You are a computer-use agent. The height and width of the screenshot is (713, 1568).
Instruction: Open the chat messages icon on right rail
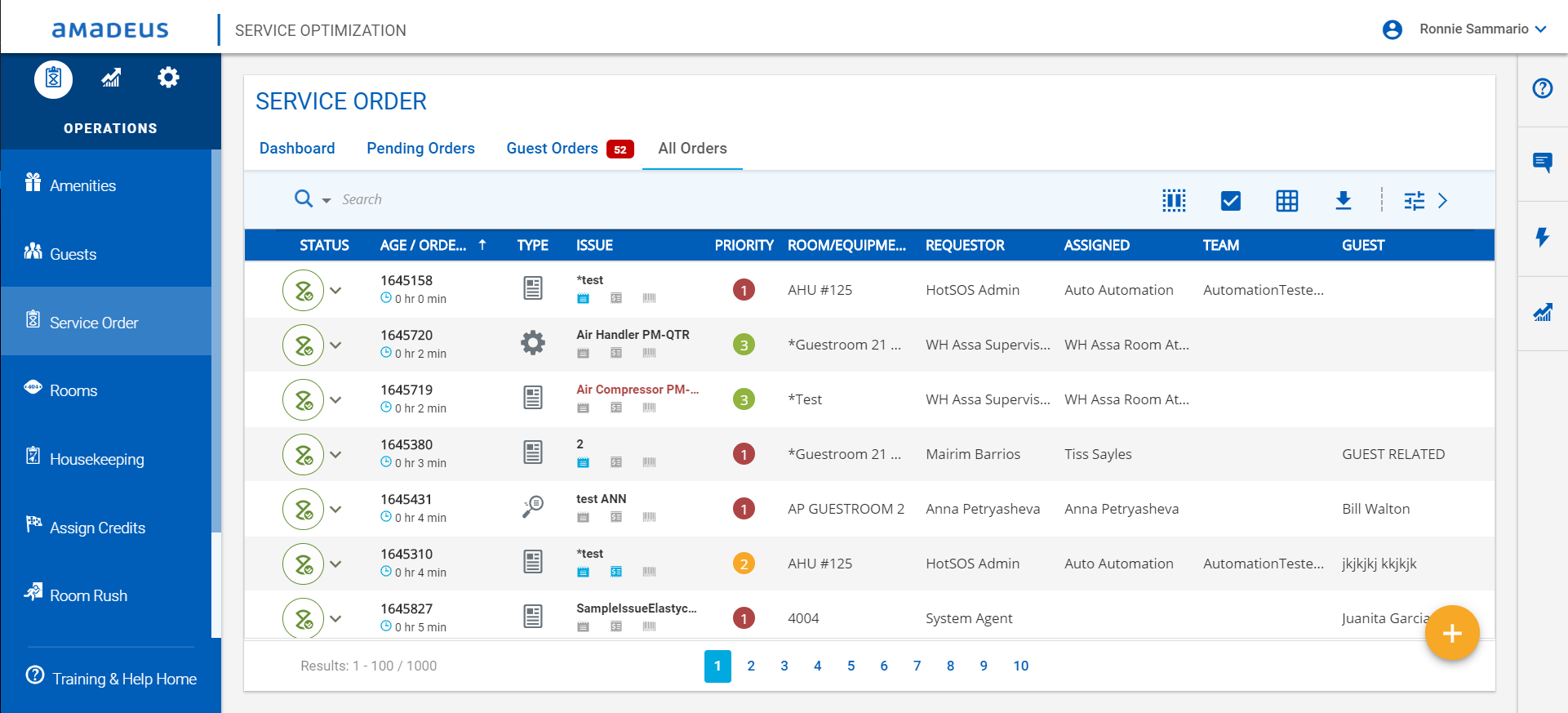[x=1542, y=163]
